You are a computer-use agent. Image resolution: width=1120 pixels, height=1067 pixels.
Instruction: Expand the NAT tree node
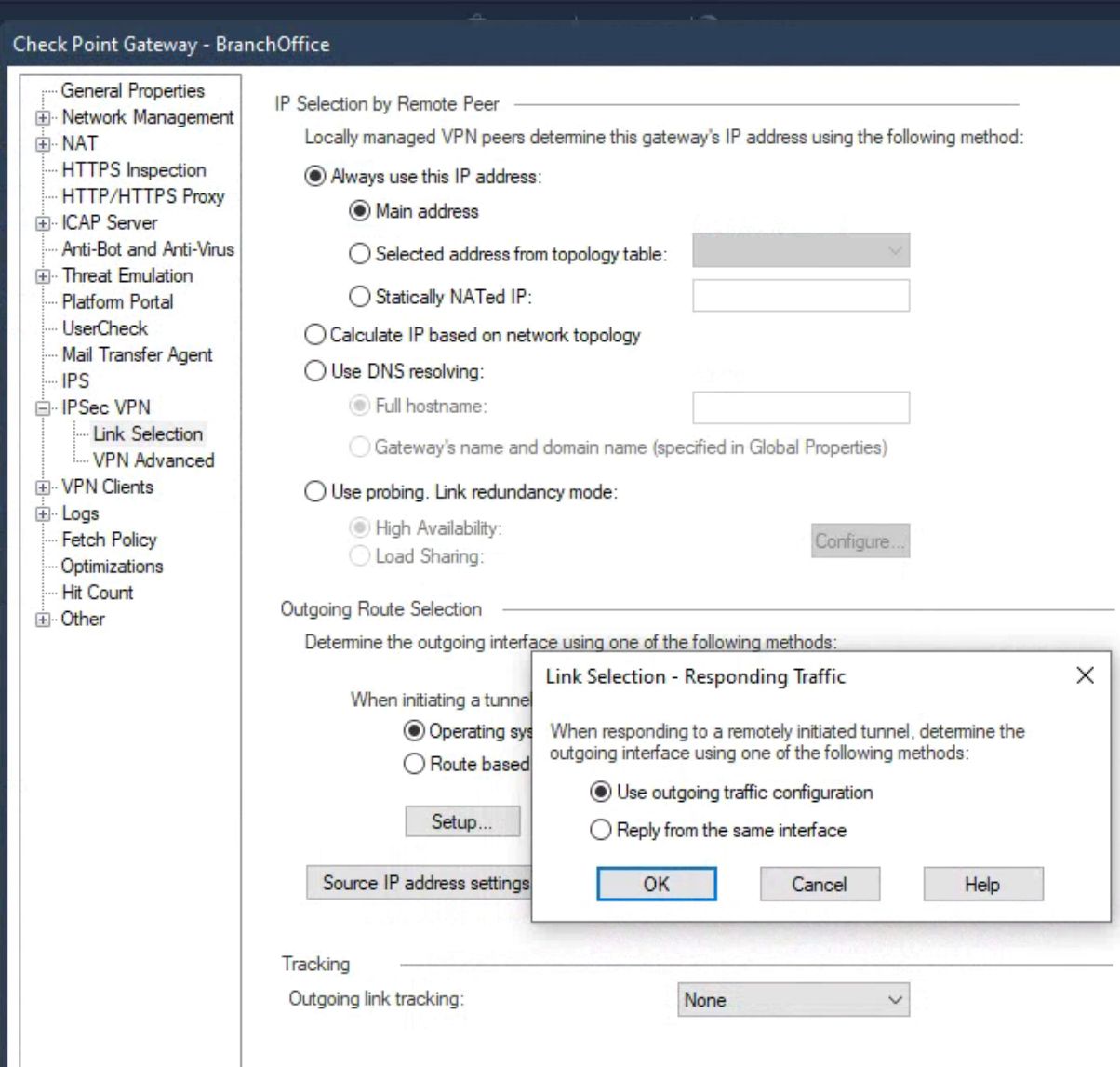pyautogui.click(x=44, y=144)
